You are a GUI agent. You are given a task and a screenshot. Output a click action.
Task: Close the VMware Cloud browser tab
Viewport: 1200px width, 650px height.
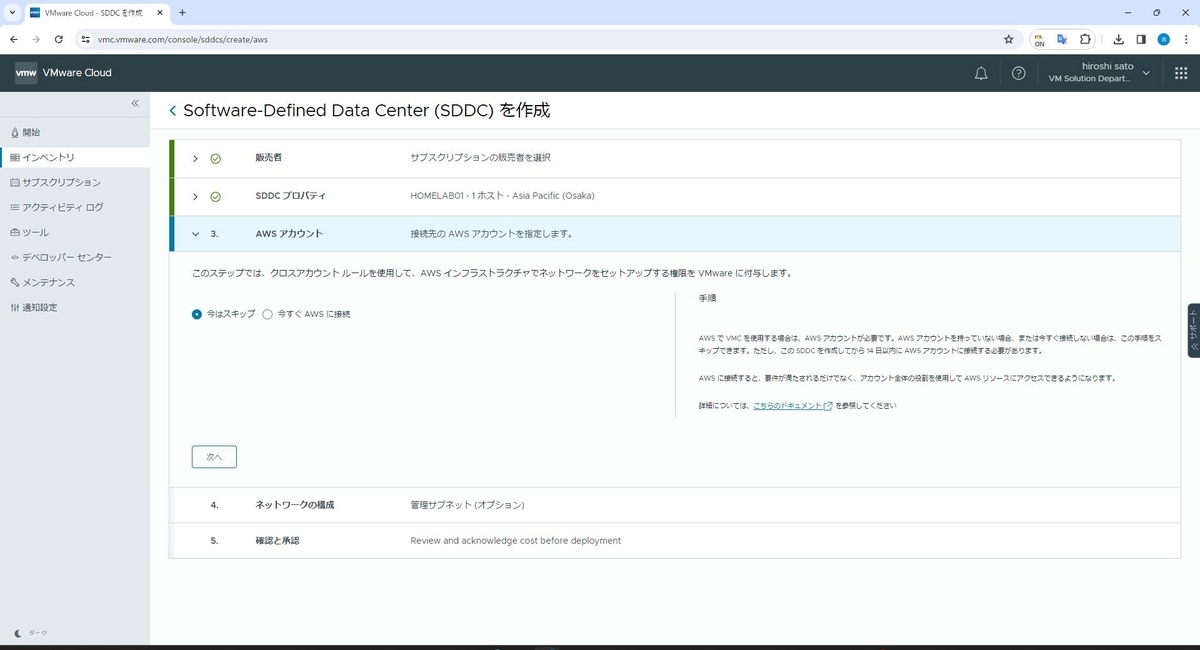tap(159, 12)
